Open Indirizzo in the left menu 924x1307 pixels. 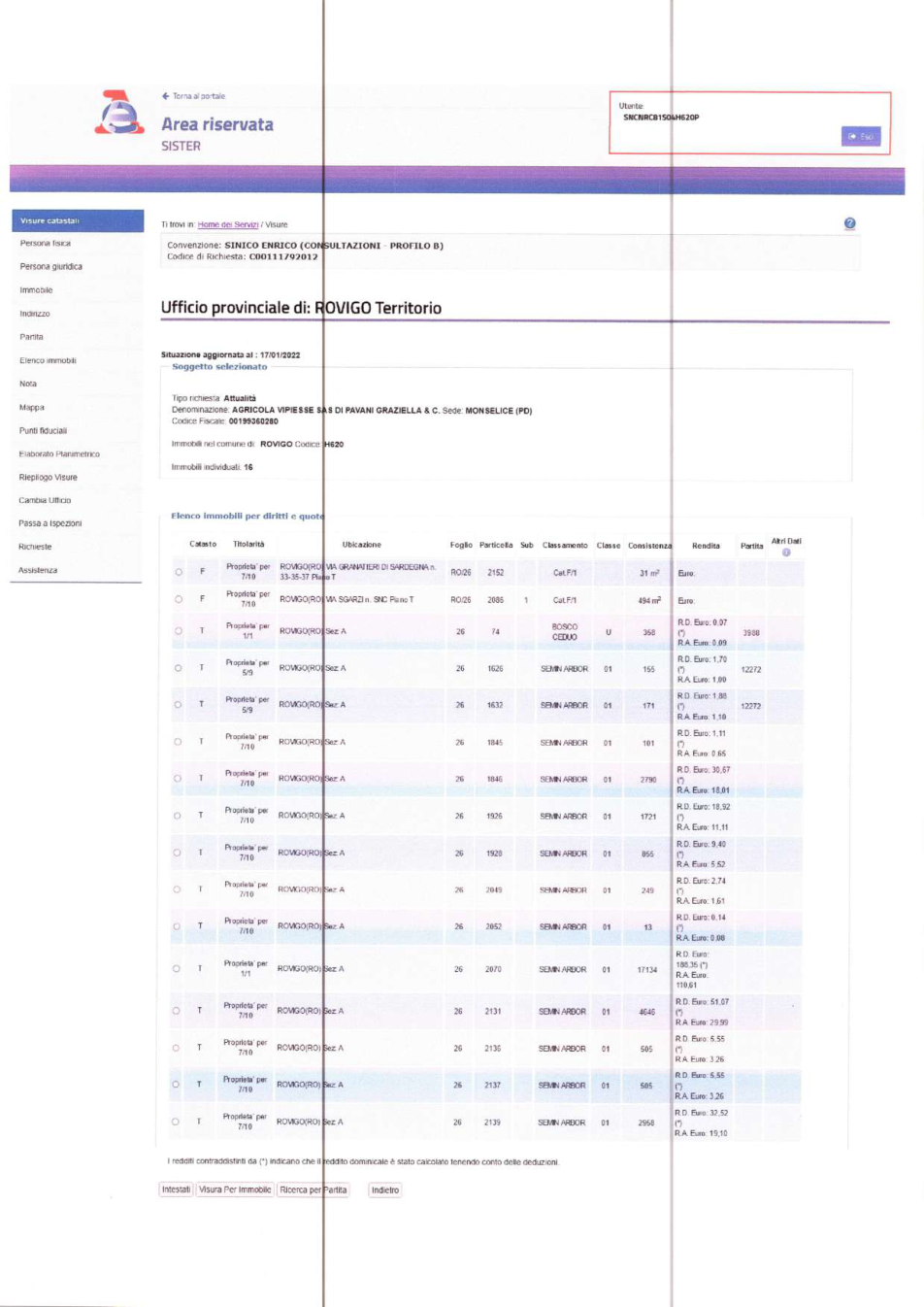tap(35, 314)
